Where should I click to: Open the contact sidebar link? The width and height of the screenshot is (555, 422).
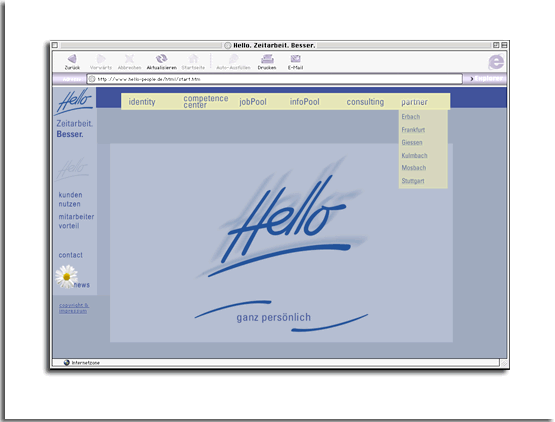point(70,255)
